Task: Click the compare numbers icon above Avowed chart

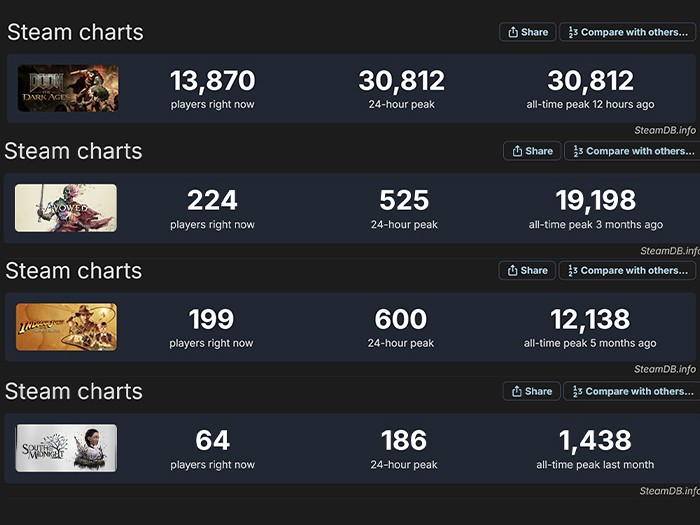Action: tap(578, 151)
